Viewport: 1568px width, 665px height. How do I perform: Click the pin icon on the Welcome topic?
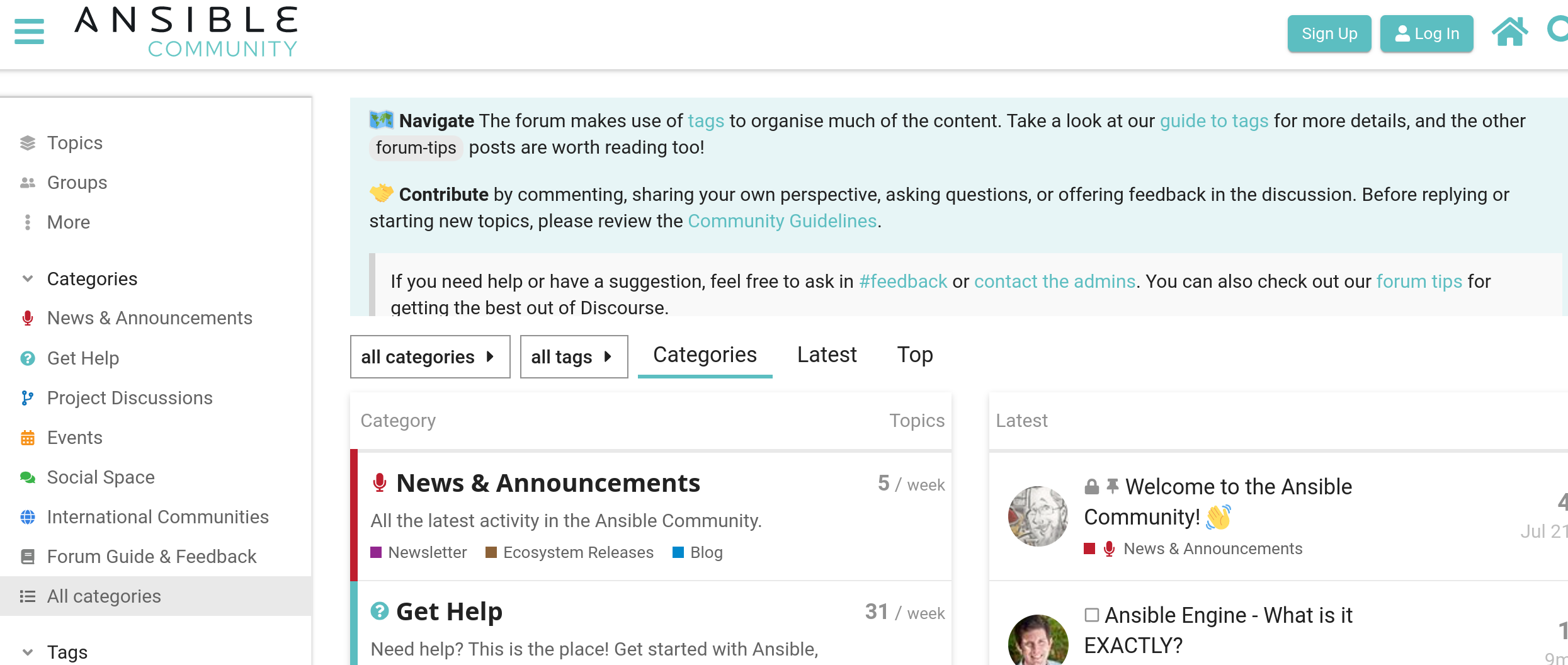(1111, 485)
